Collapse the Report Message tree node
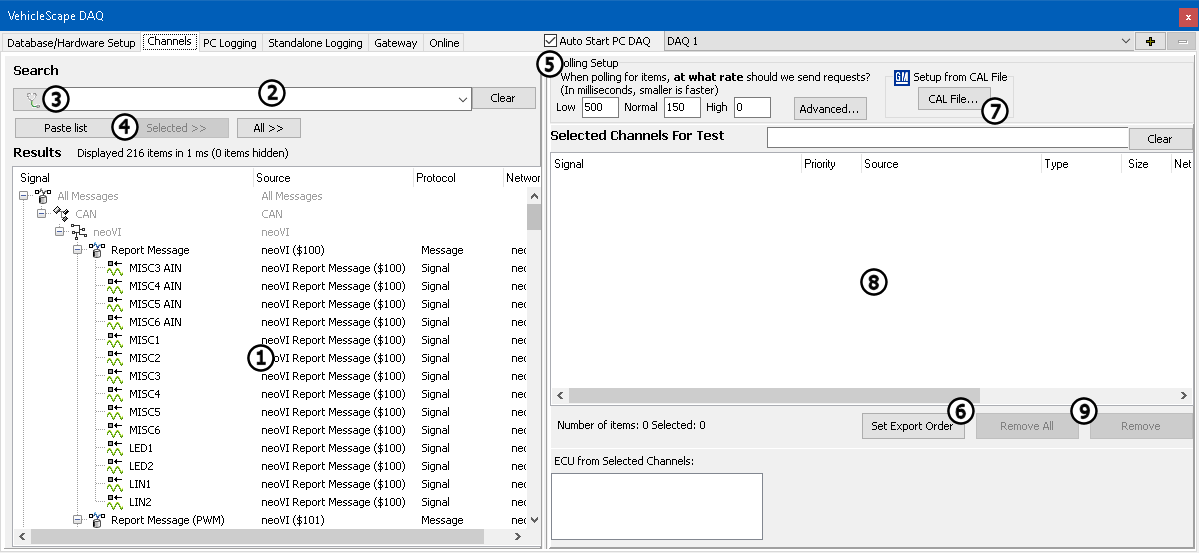The width and height of the screenshot is (1199, 553). coord(78,250)
